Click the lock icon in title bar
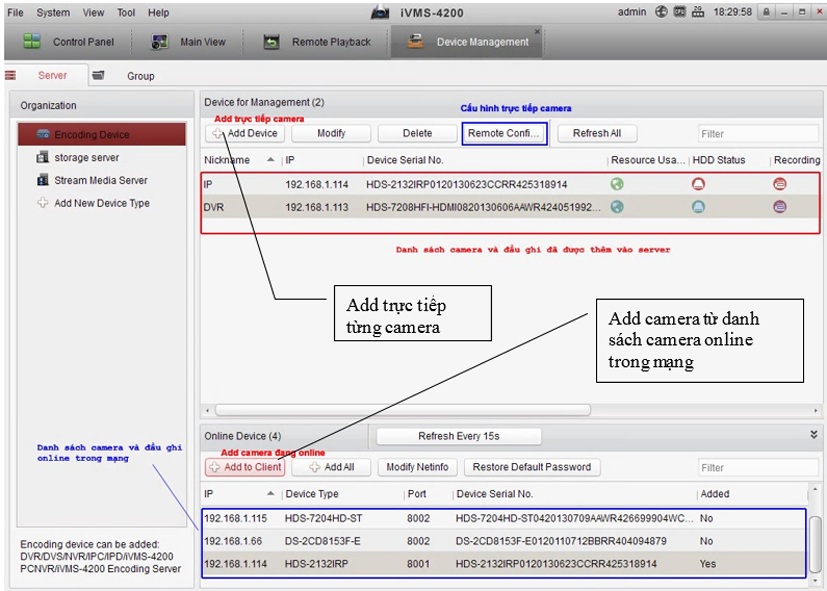Image resolution: width=827 pixels, height=591 pixels. point(765,12)
